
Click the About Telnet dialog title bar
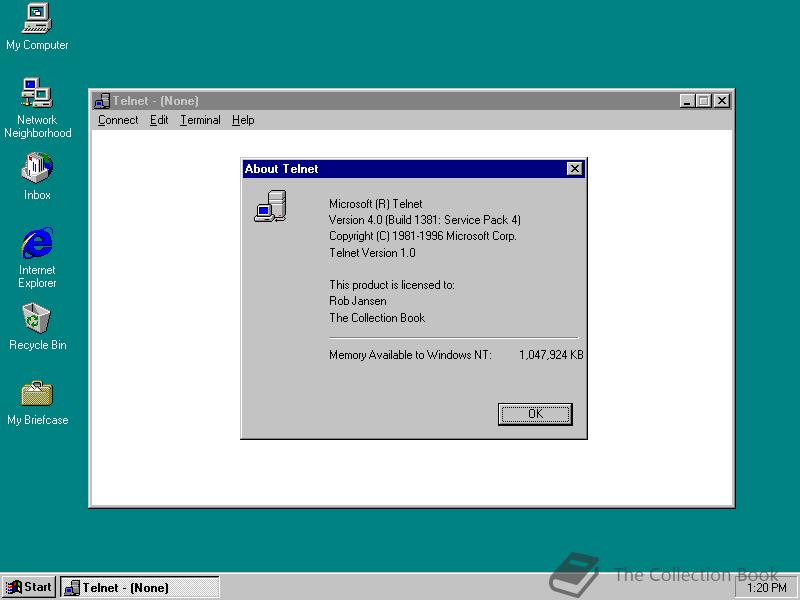(x=414, y=169)
